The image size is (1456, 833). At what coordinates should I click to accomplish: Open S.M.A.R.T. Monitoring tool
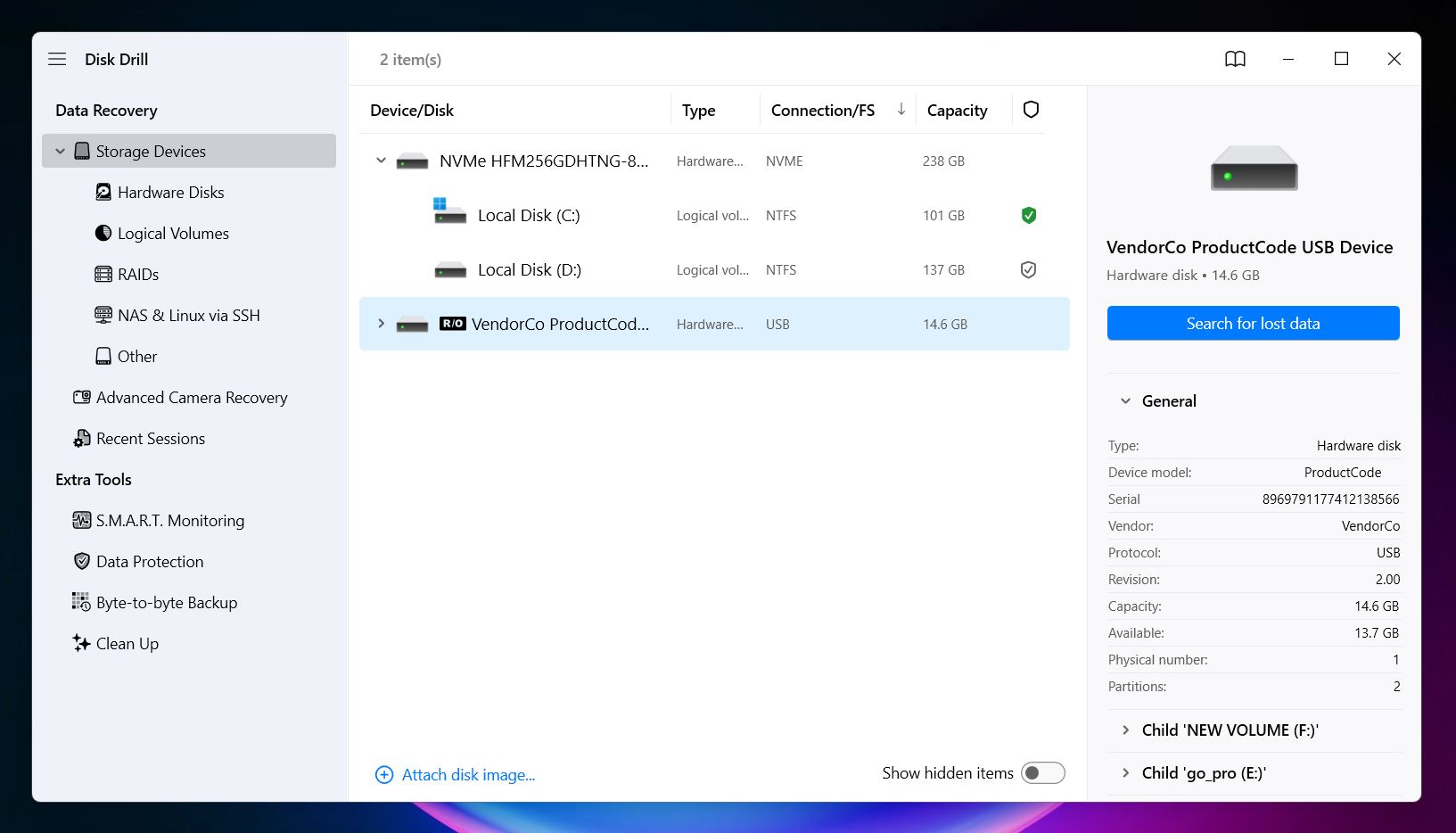tap(170, 520)
